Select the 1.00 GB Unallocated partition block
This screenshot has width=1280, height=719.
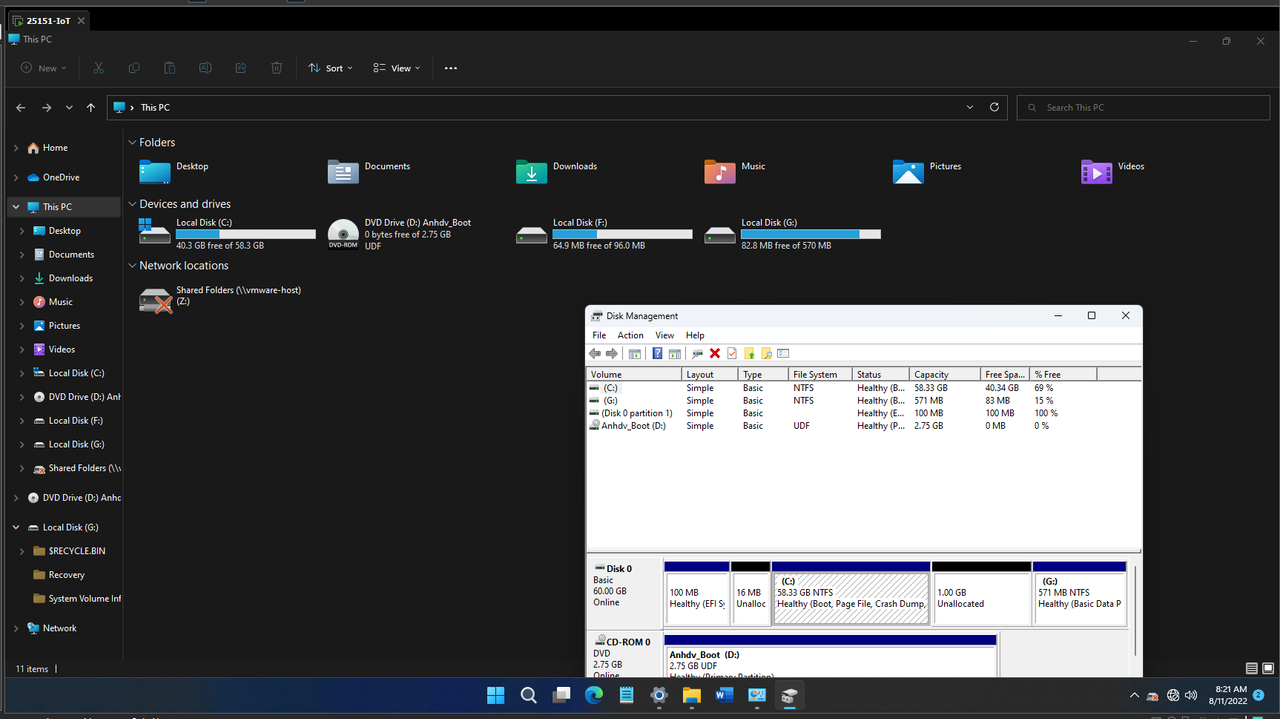tap(981, 598)
